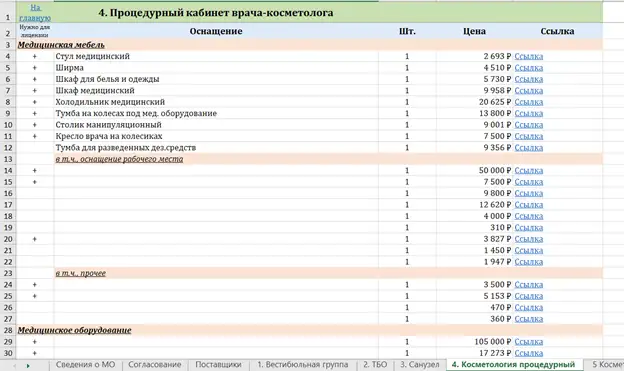Click the Оснащение column header cell
The height and width of the screenshot is (371, 624).
tap(216, 31)
